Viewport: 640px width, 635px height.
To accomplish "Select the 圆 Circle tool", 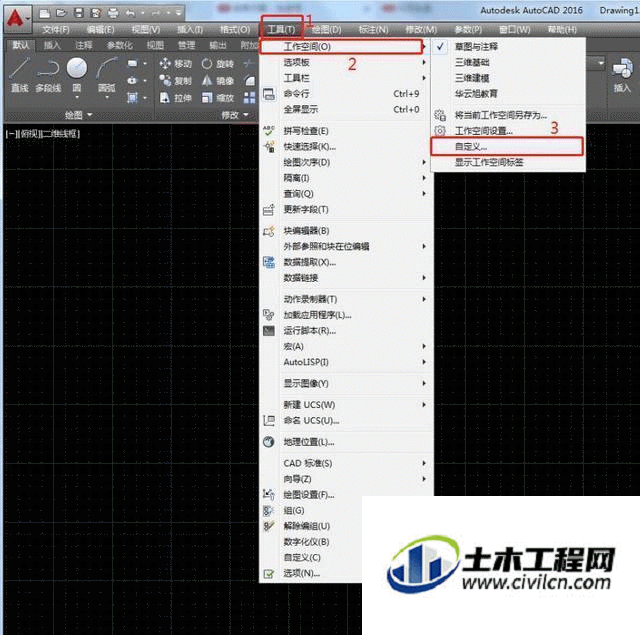I will tap(77, 75).
